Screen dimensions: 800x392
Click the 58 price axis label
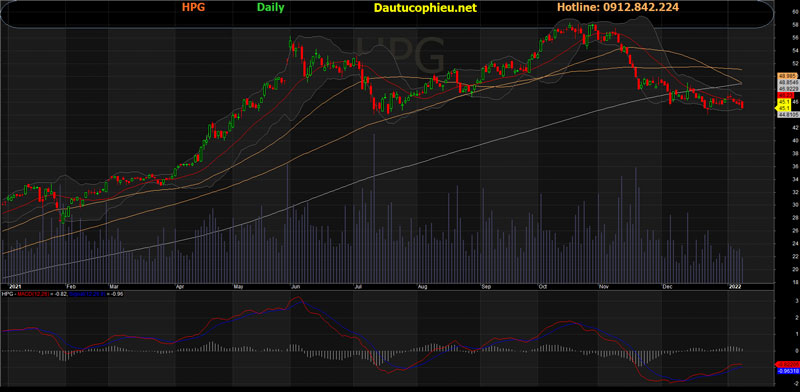(x=795, y=24)
